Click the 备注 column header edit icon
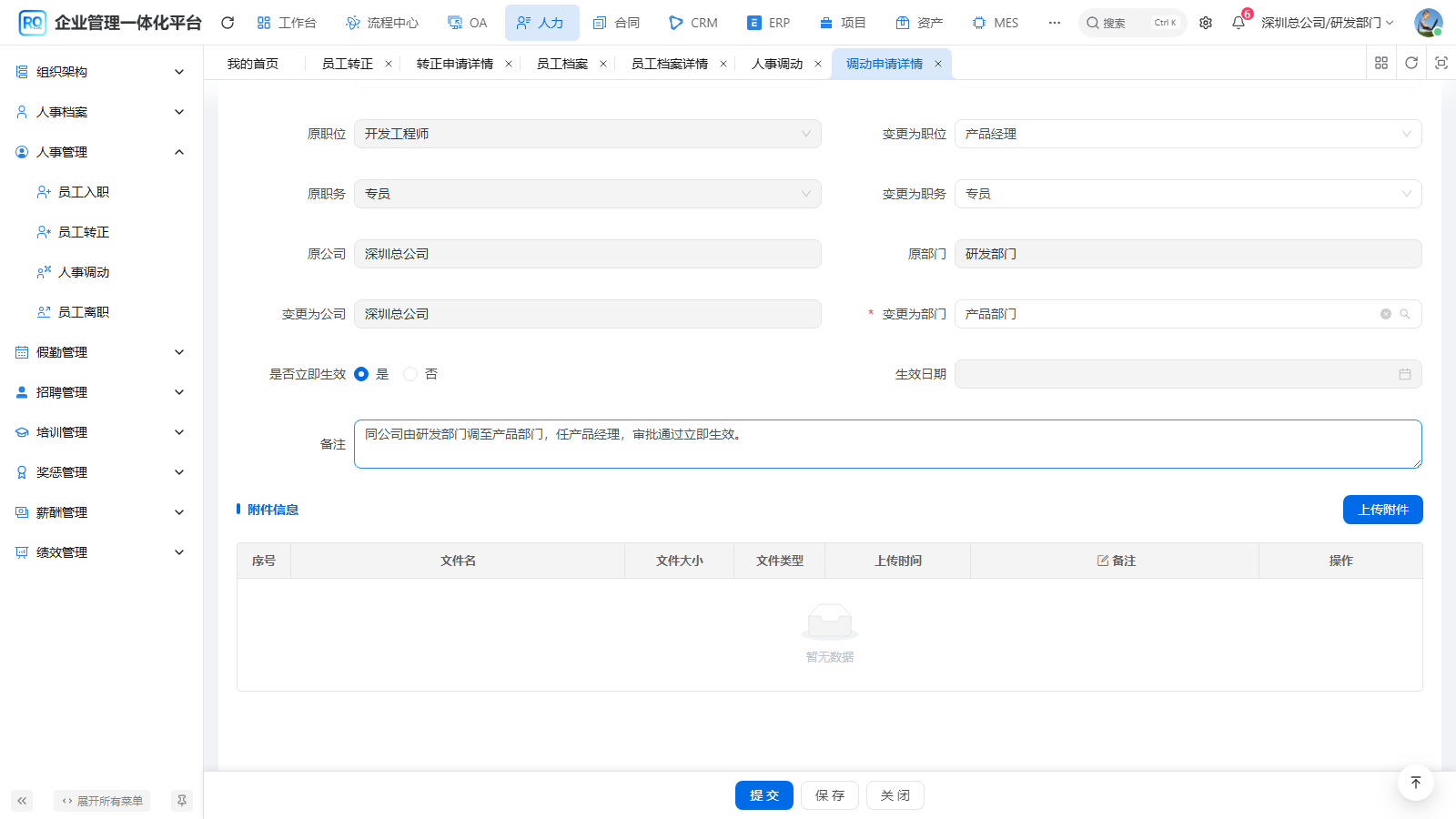The image size is (1456, 819). point(1103,561)
